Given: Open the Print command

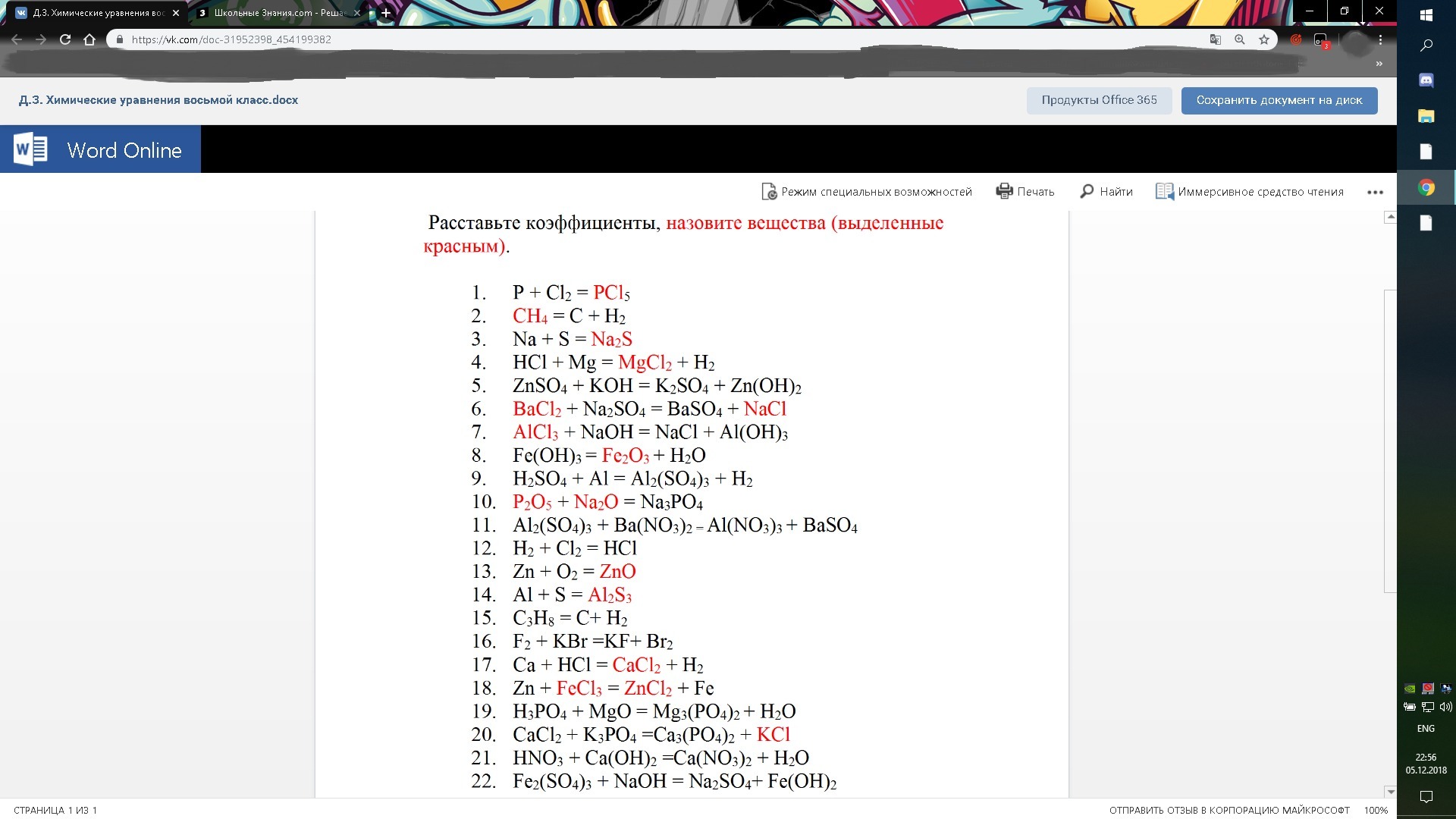Looking at the screenshot, I should [x=1025, y=192].
